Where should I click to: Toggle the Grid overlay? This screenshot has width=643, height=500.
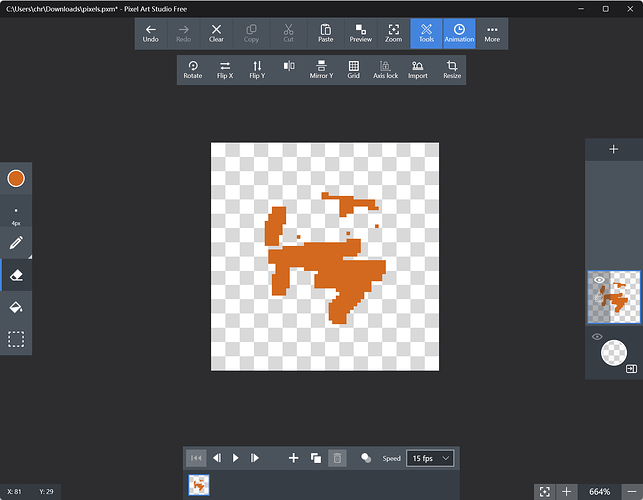click(353, 69)
